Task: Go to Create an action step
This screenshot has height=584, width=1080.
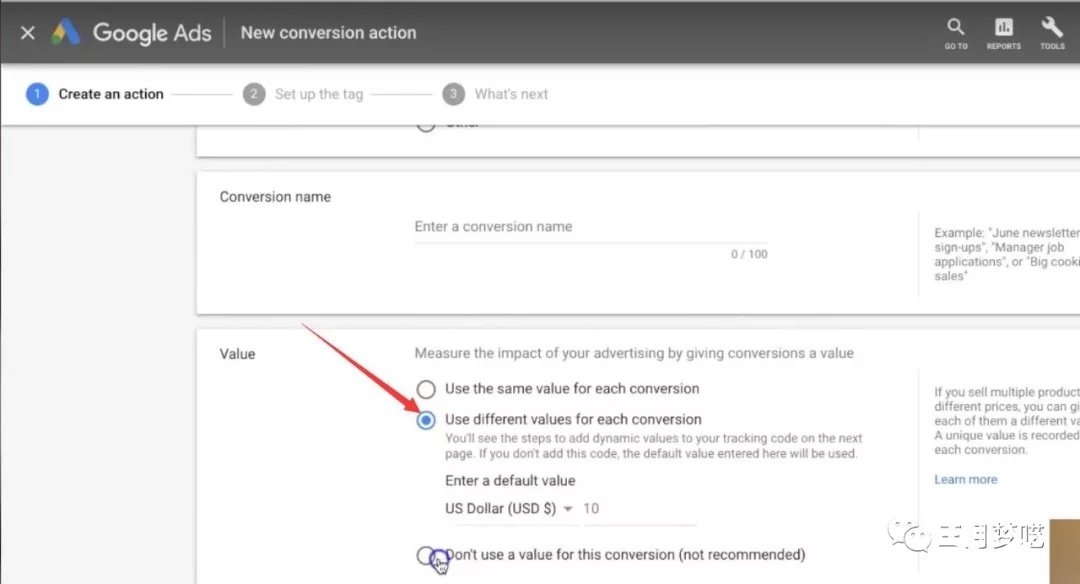Action: pos(111,94)
